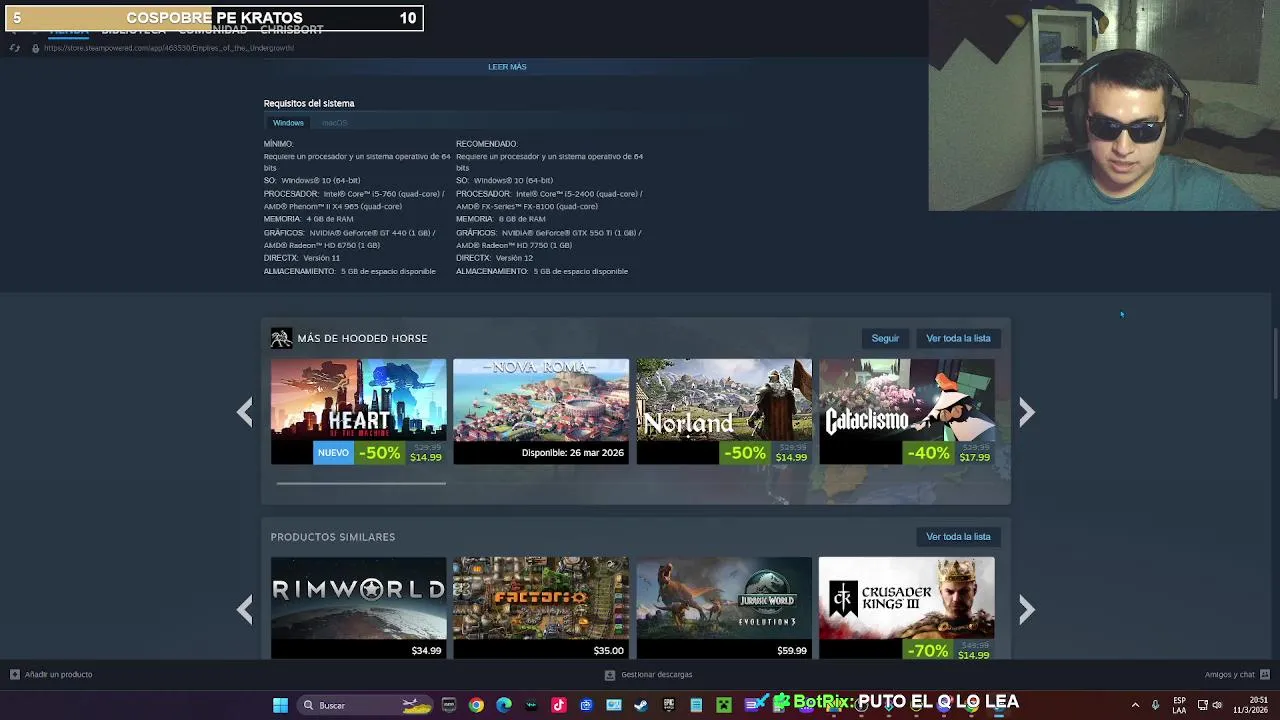Image resolution: width=1280 pixels, height=720 pixels.
Task: Click Cataclismo's -40% discount badge
Action: pos(928,453)
